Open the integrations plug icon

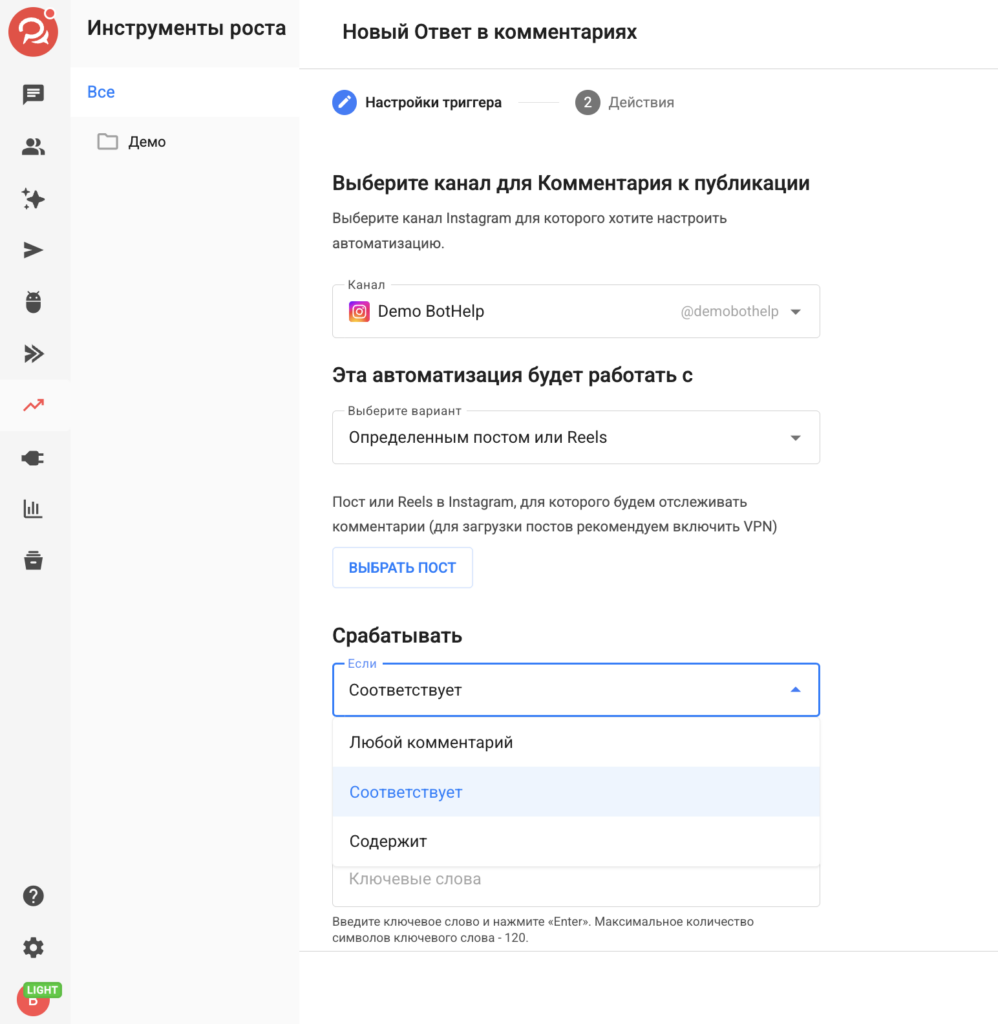point(33,458)
